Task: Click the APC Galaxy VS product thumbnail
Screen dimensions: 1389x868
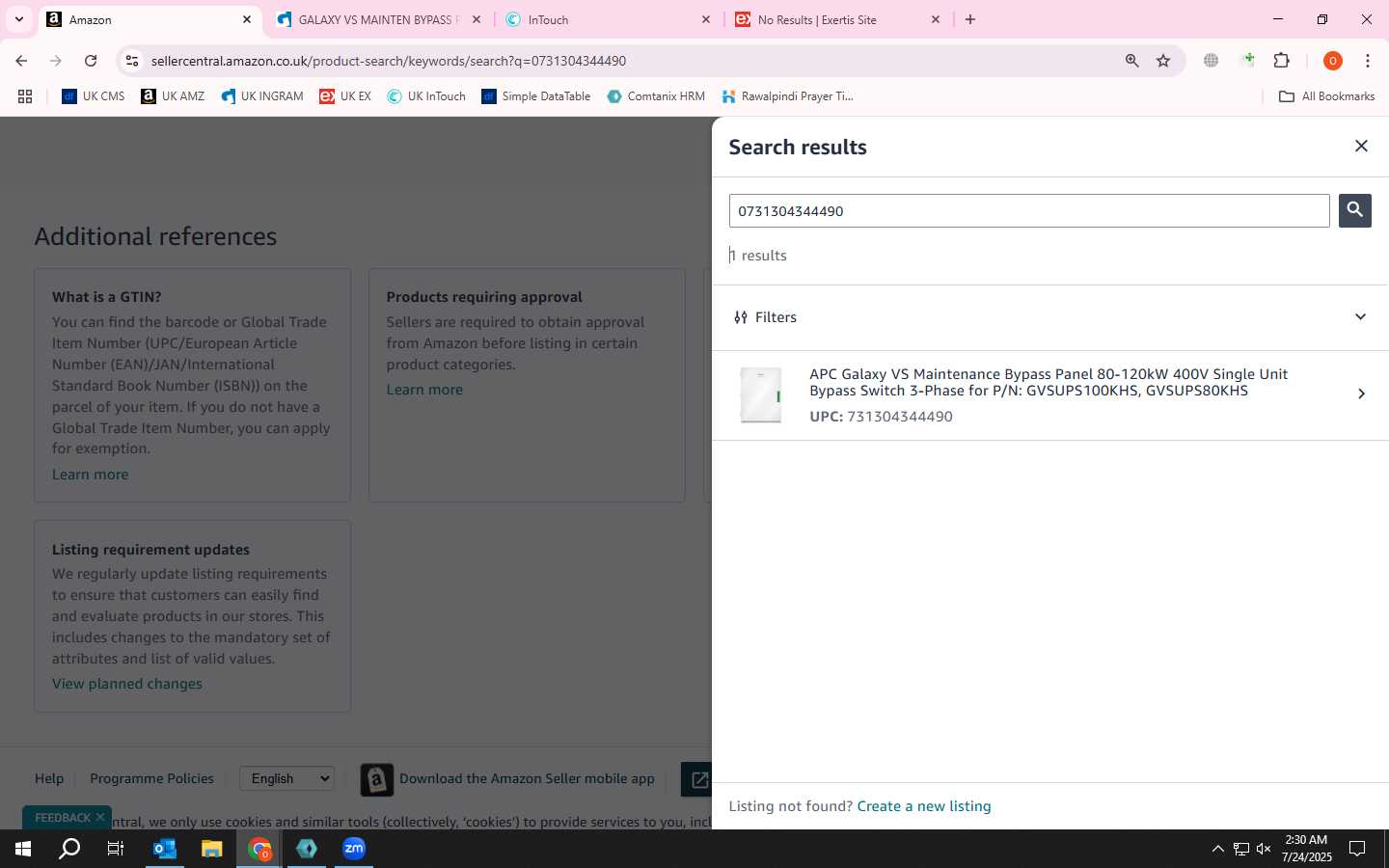Action: pyautogui.click(x=761, y=395)
